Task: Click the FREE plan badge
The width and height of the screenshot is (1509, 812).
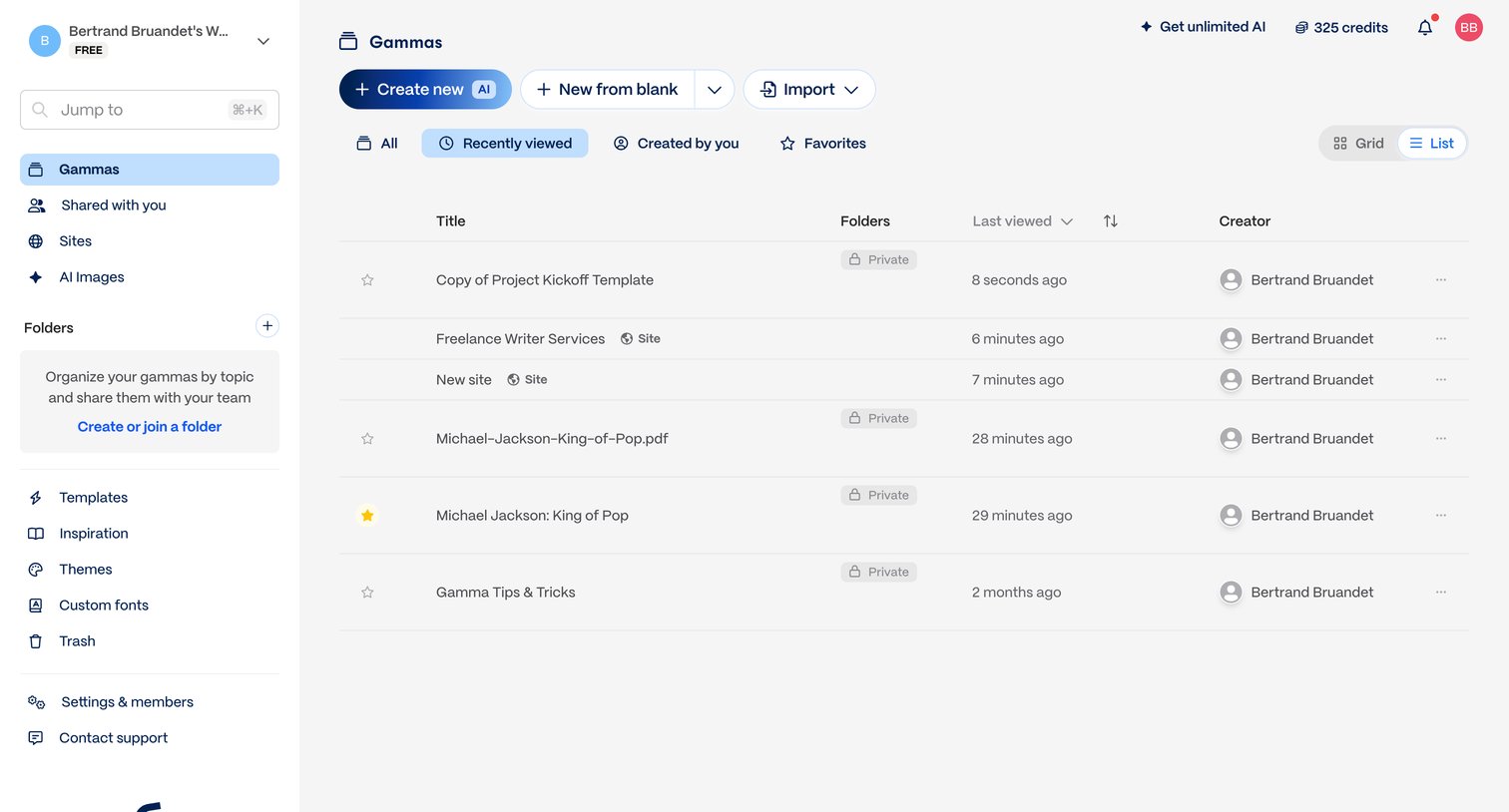Action: tap(89, 50)
